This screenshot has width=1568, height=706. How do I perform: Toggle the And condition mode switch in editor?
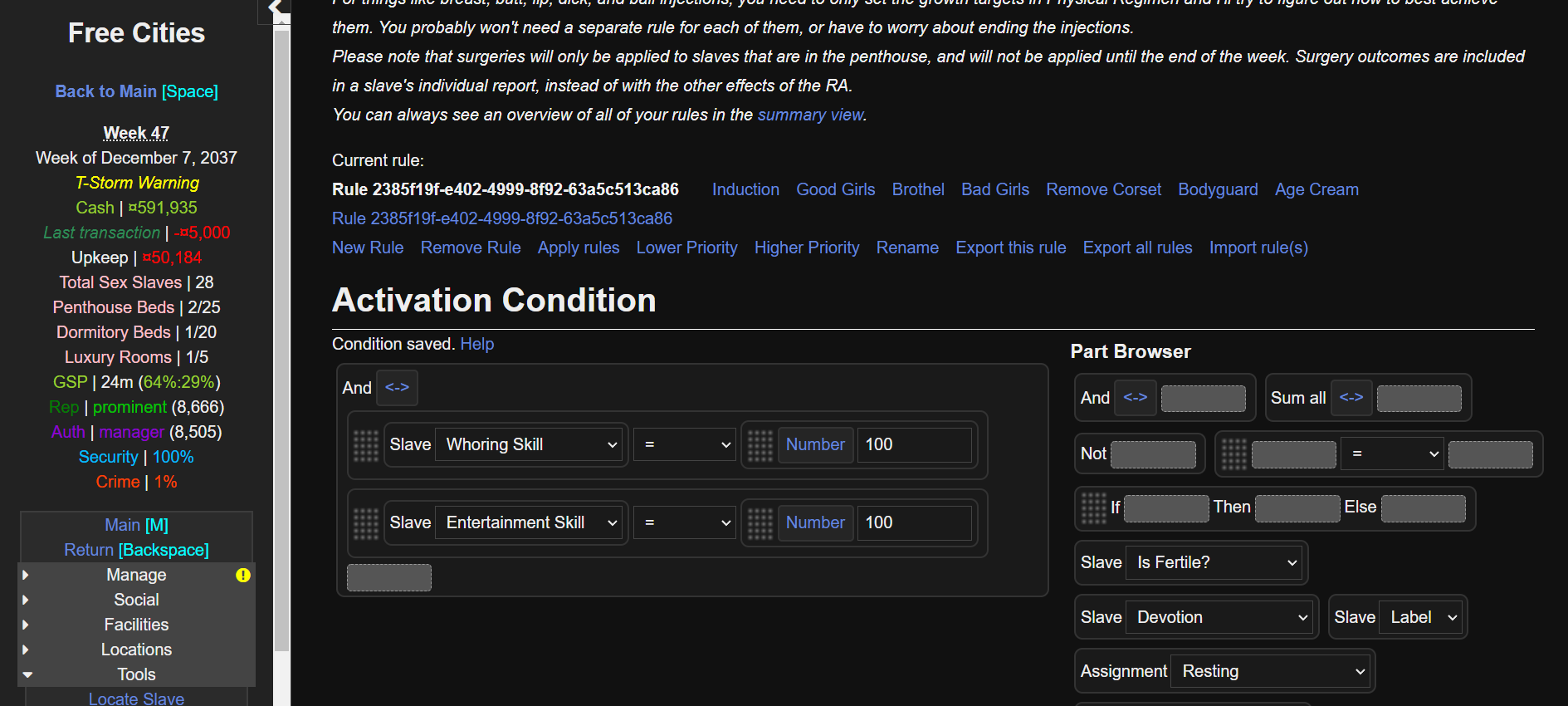tap(397, 388)
